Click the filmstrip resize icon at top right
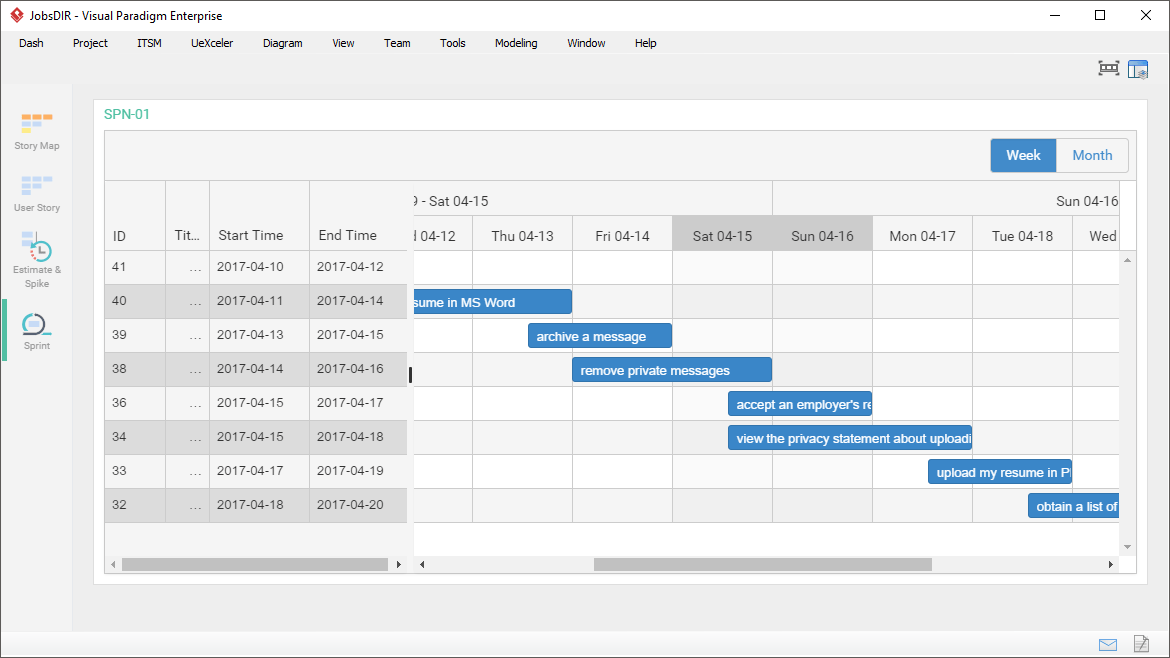 tap(1108, 68)
